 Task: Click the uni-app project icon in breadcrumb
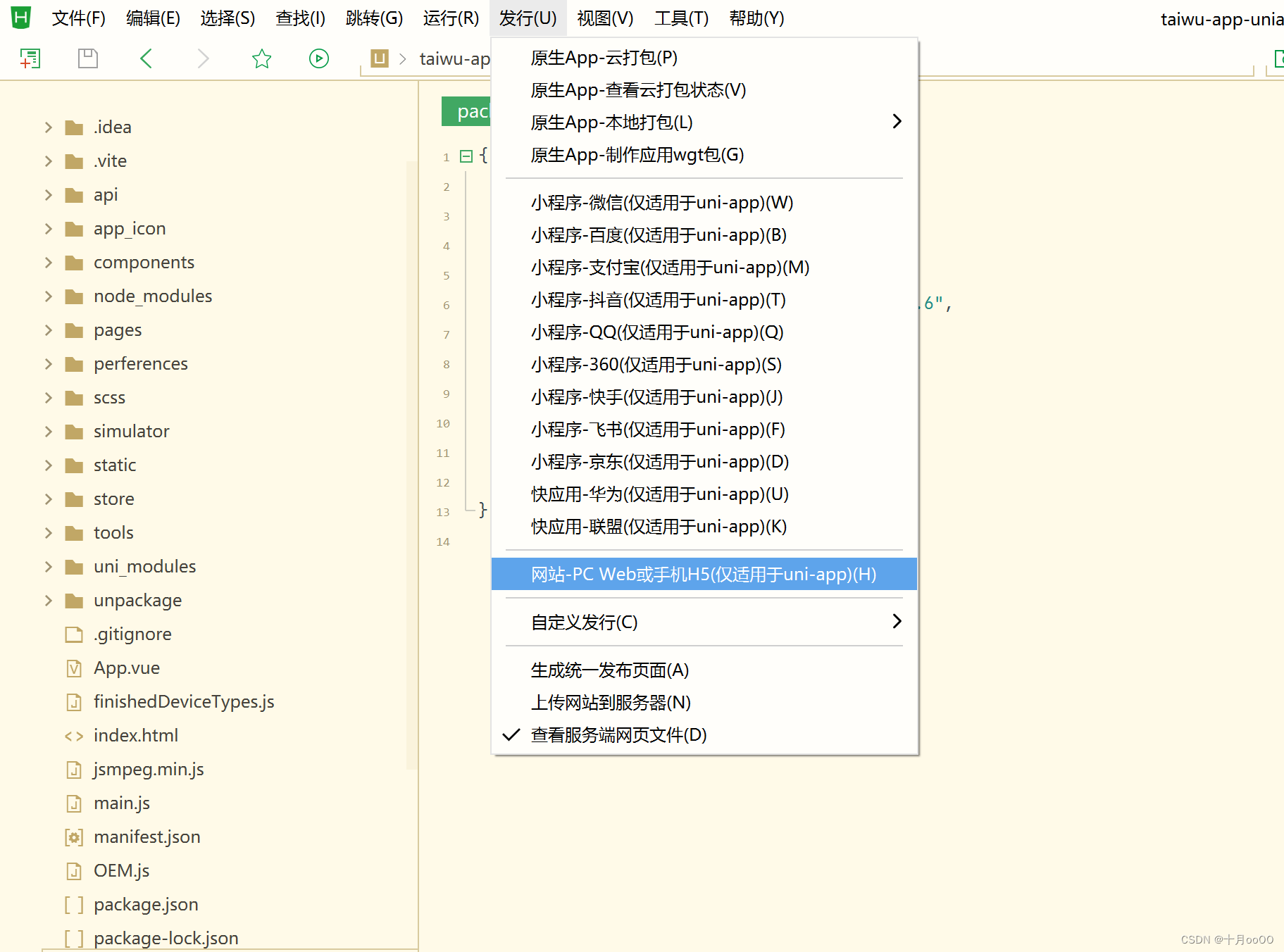pos(380,58)
